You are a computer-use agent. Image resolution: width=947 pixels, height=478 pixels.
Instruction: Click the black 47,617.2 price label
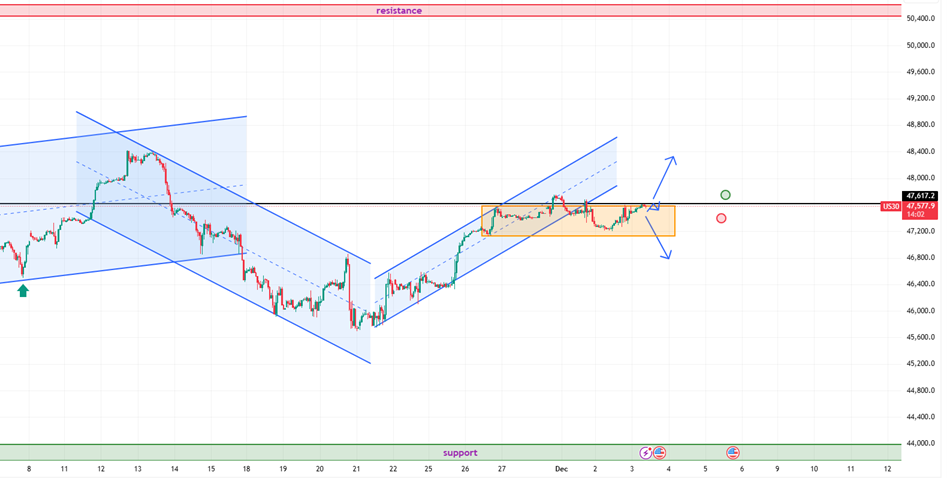[919, 196]
